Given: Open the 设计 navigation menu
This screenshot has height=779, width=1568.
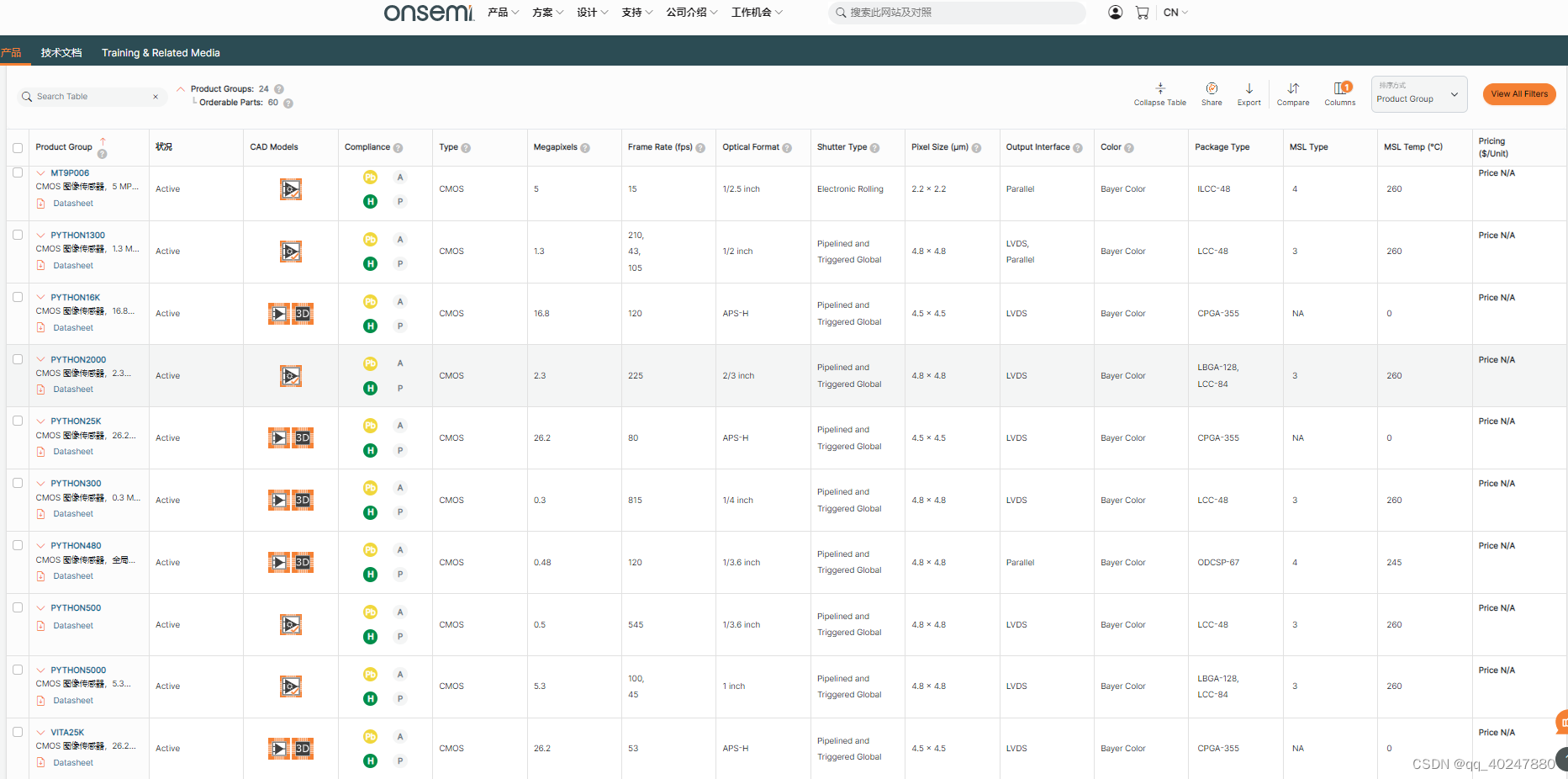Looking at the screenshot, I should coord(592,13).
